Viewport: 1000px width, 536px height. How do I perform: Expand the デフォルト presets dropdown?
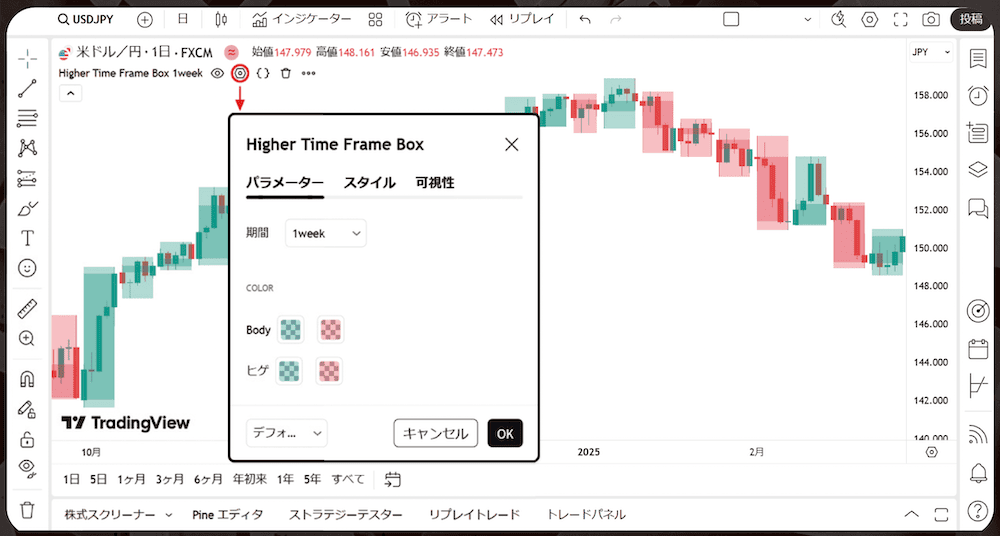287,433
